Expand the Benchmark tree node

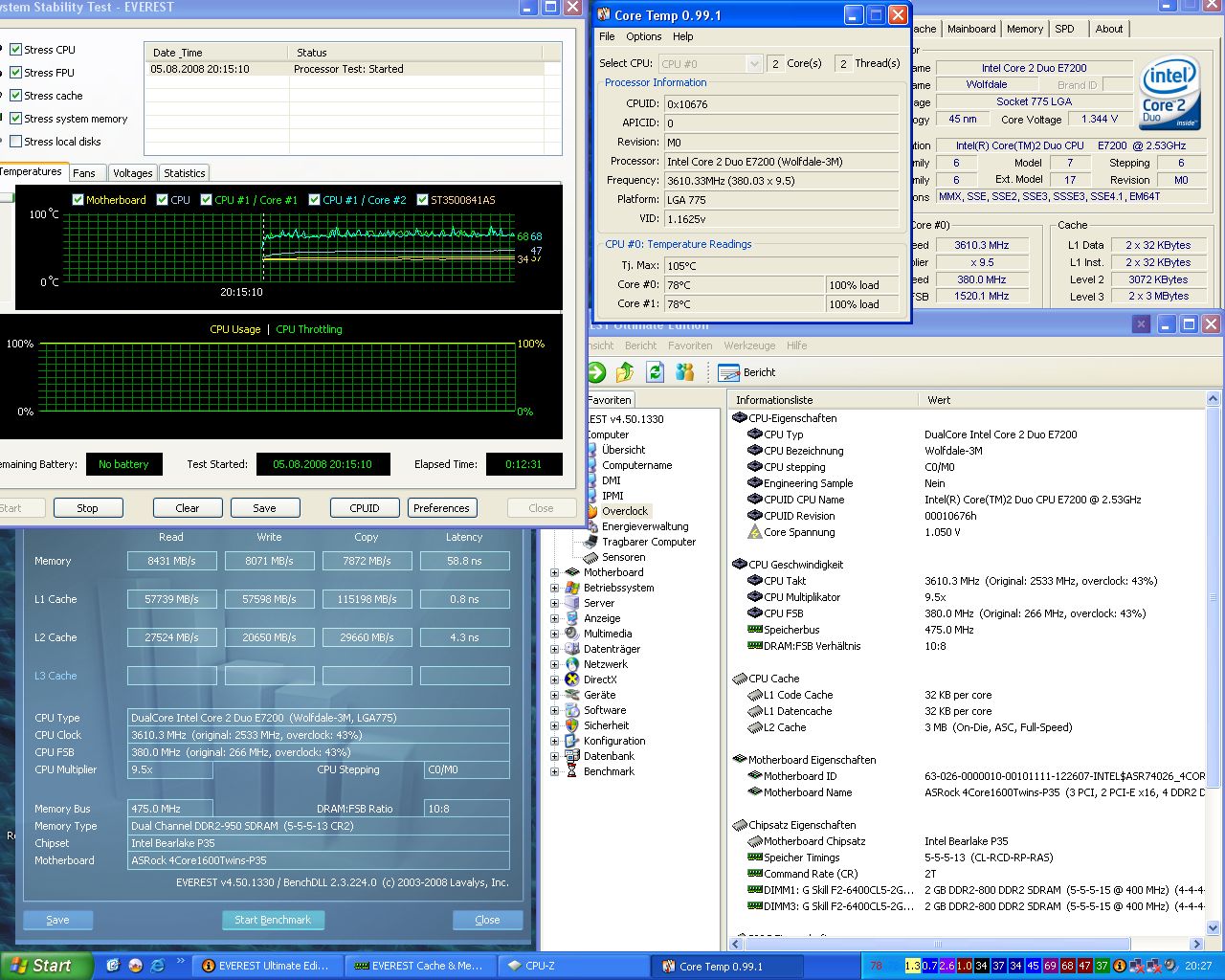(554, 771)
